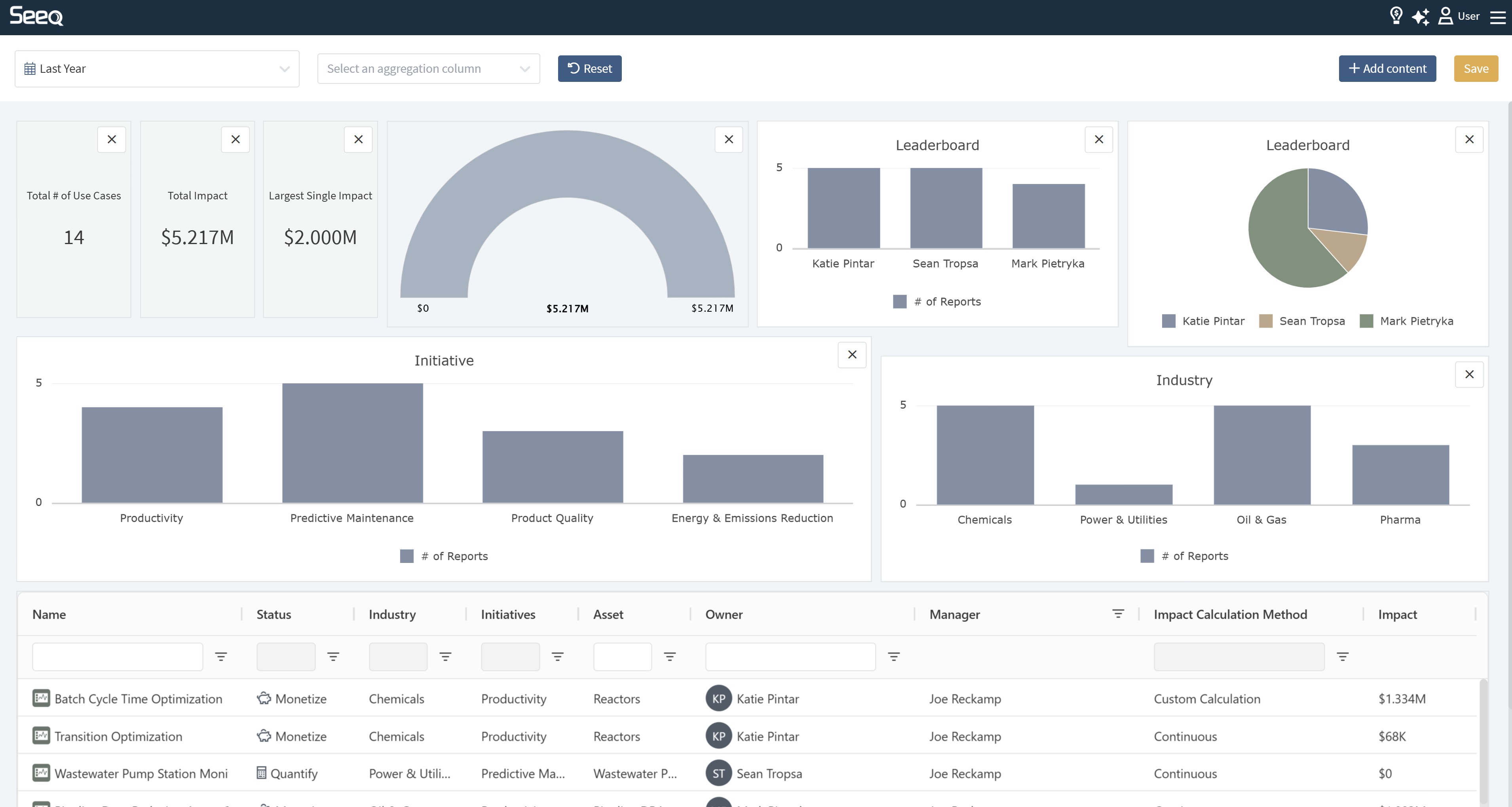Sort table by Owner column header
This screenshot has width=1512, height=807.
724,615
